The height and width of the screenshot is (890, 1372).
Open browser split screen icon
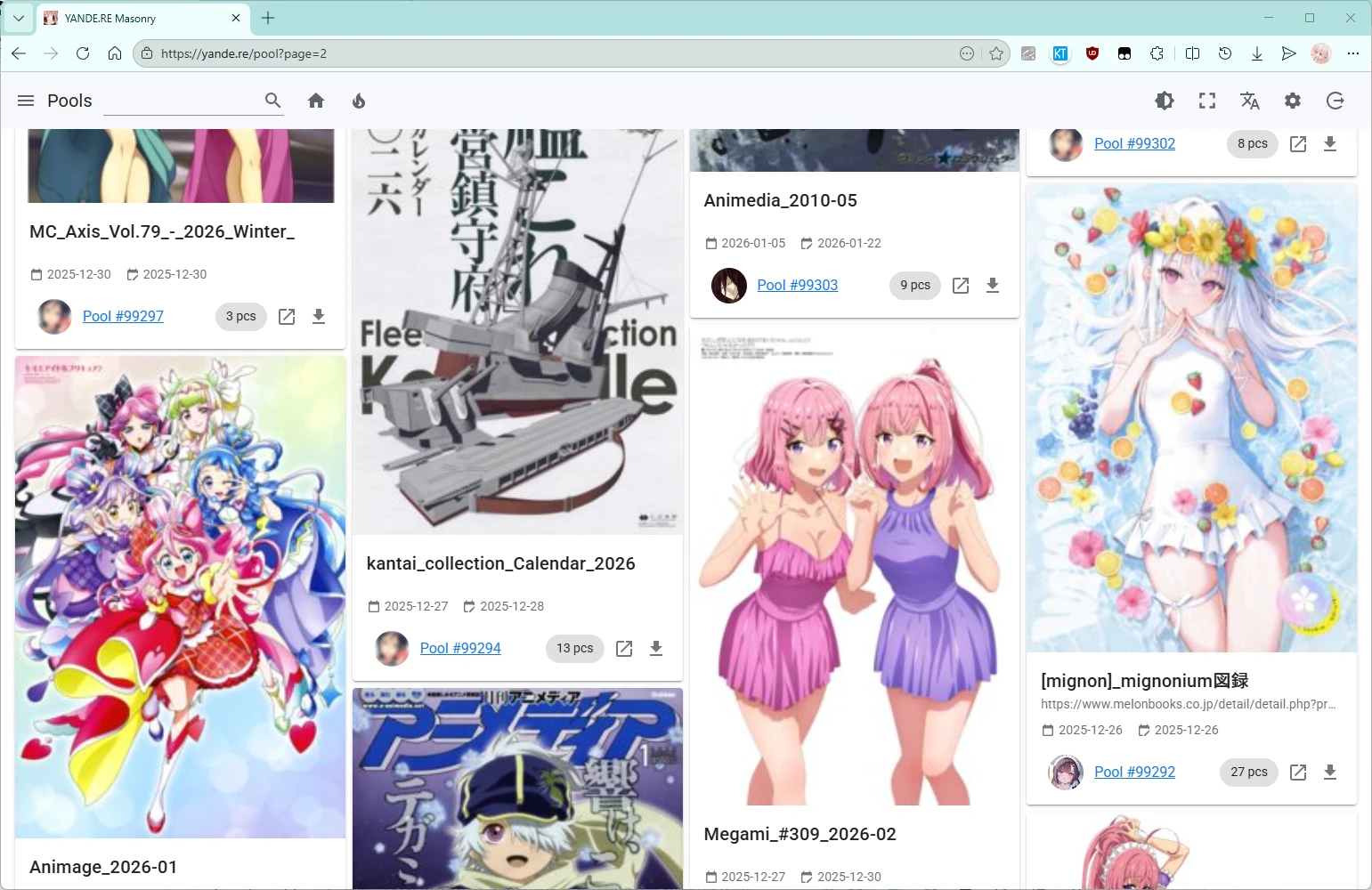point(1193,53)
